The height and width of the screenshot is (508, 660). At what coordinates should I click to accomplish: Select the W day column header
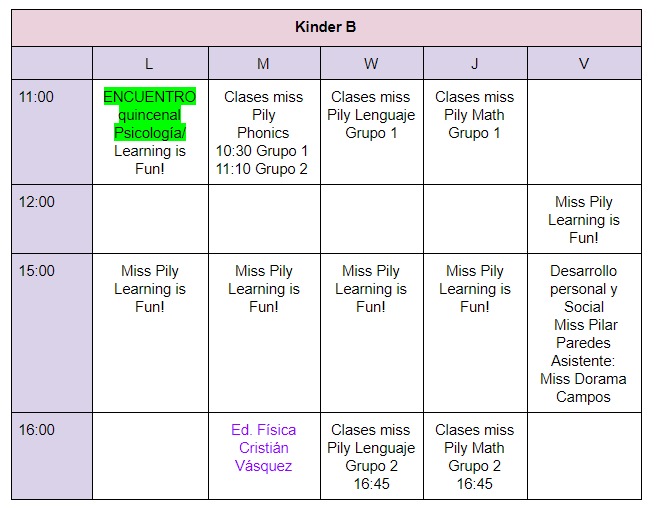point(372,63)
